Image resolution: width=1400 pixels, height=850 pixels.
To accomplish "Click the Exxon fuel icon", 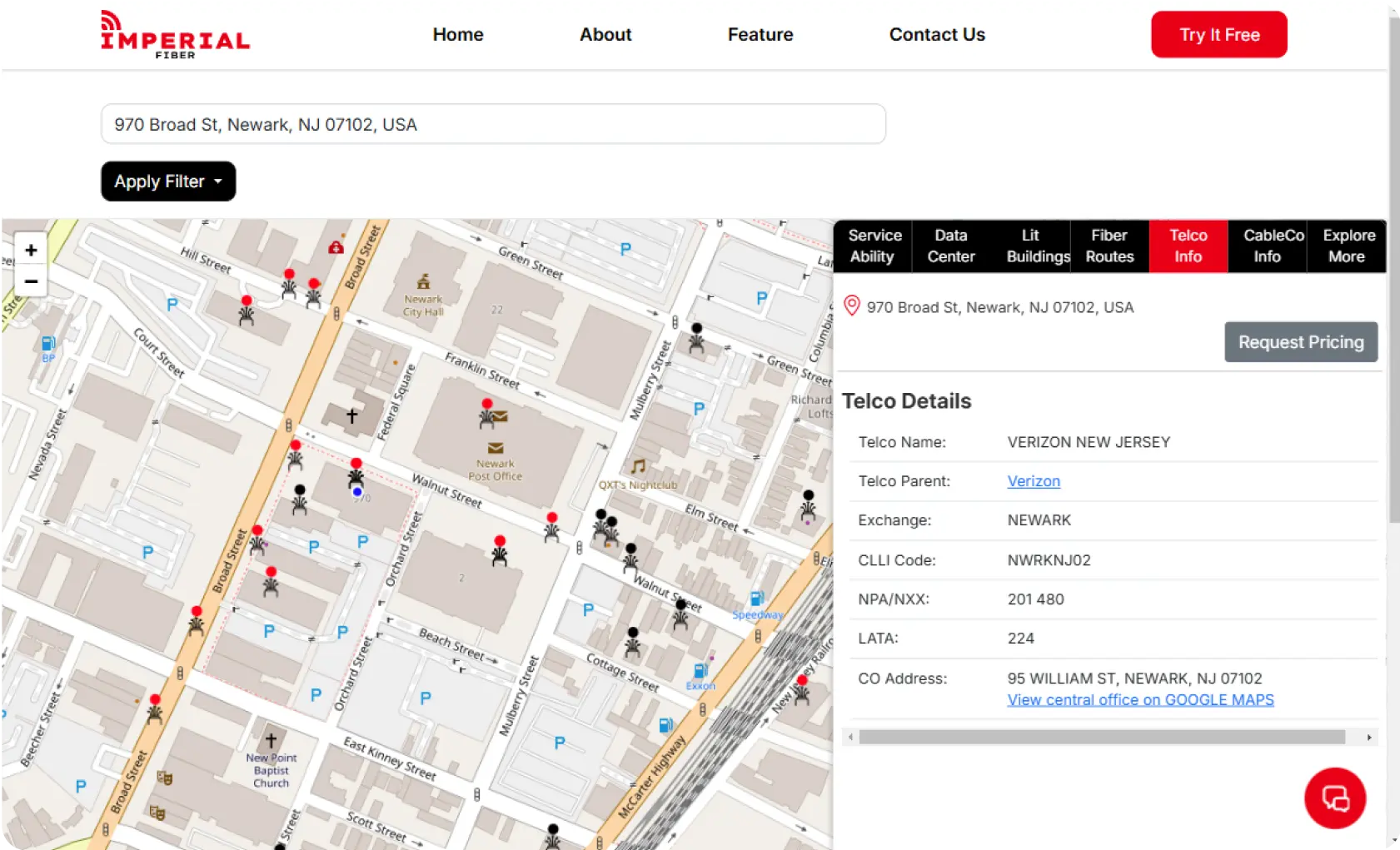I will (x=700, y=671).
